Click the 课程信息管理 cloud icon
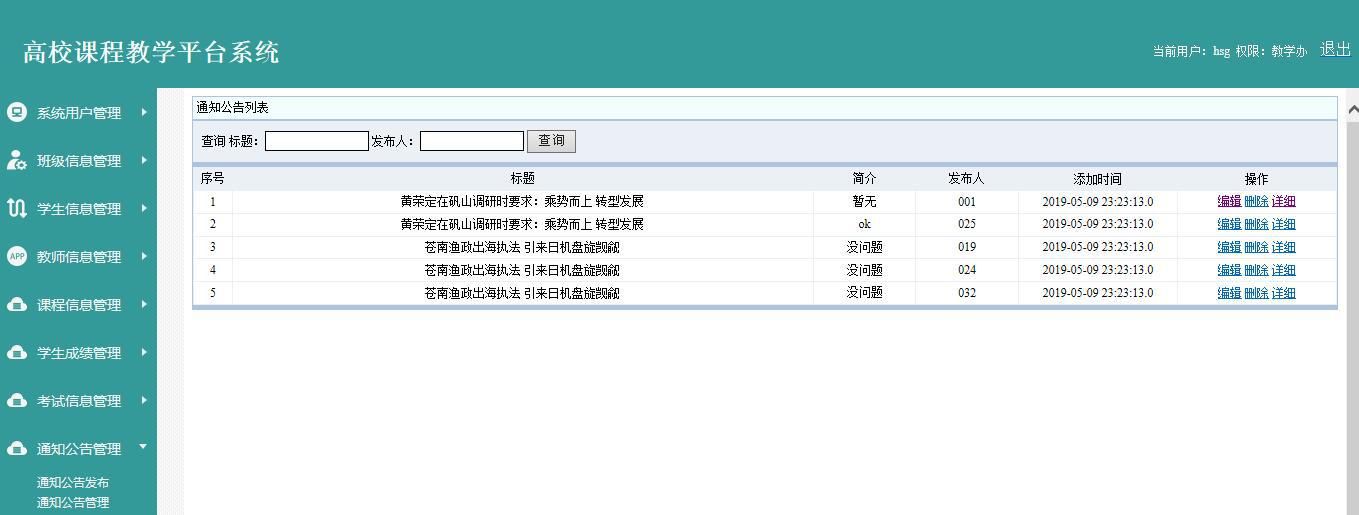Screen dimensions: 1359x515 pos(17,304)
